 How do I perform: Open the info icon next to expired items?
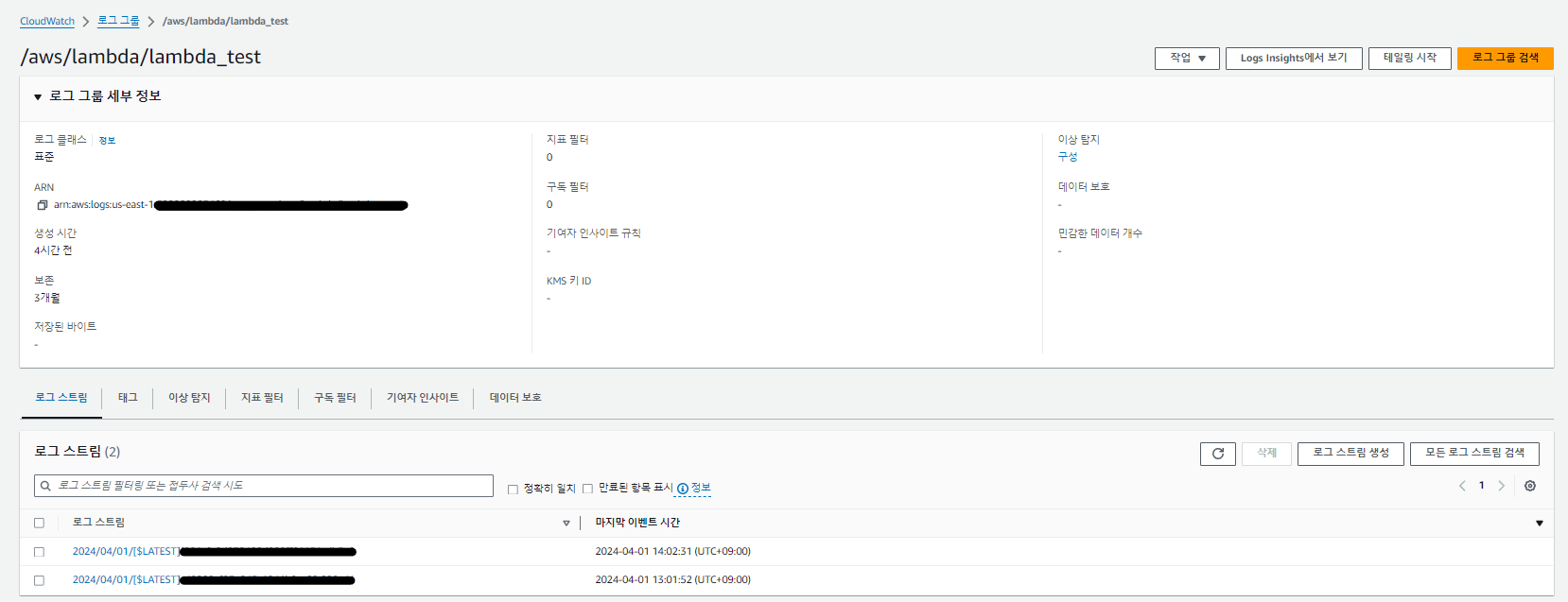coord(683,489)
